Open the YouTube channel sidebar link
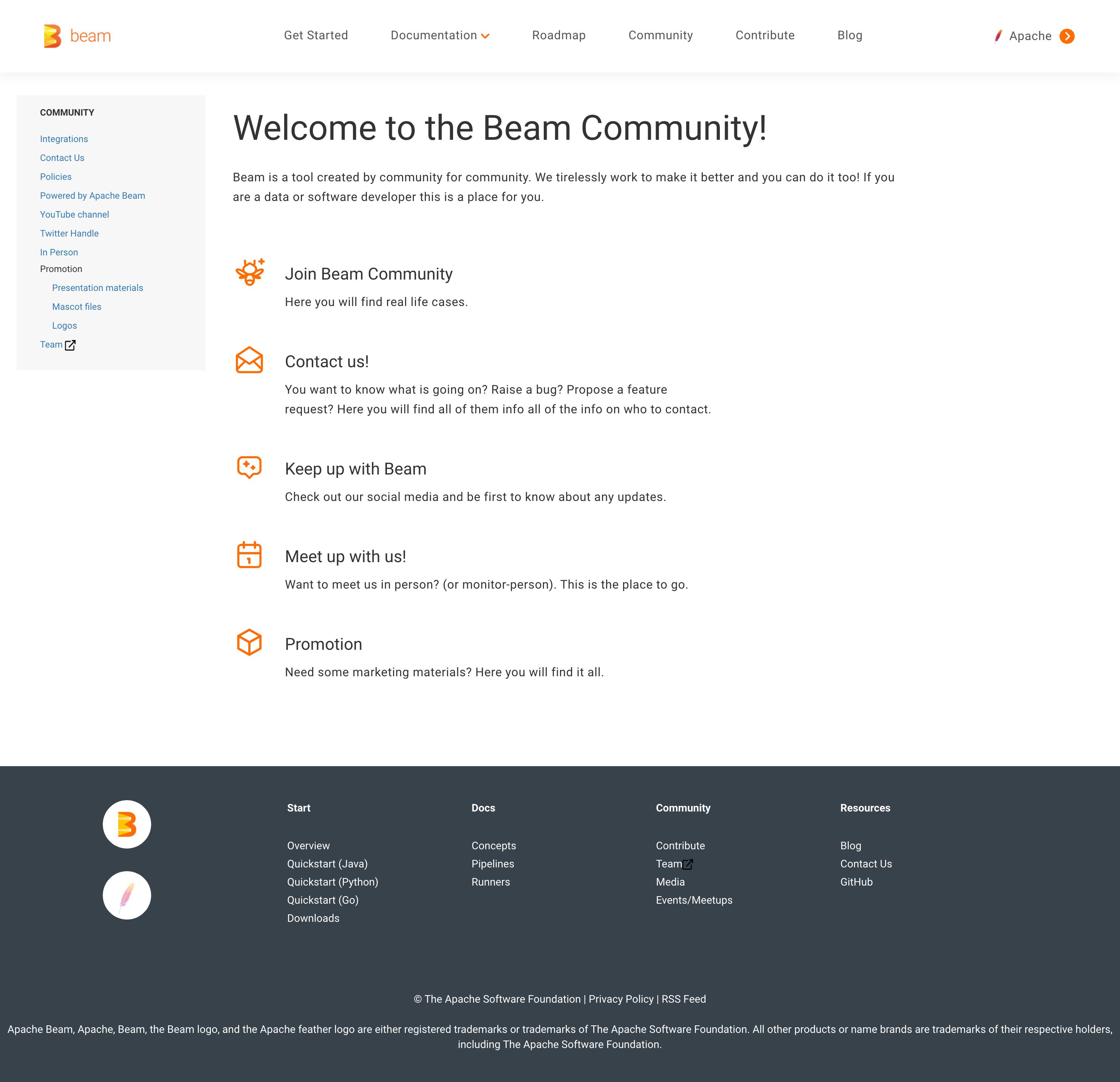 pos(74,214)
